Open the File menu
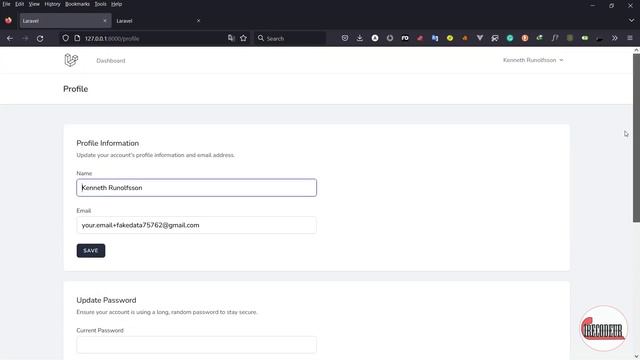Viewport: 640px width, 360px height. click(6, 4)
